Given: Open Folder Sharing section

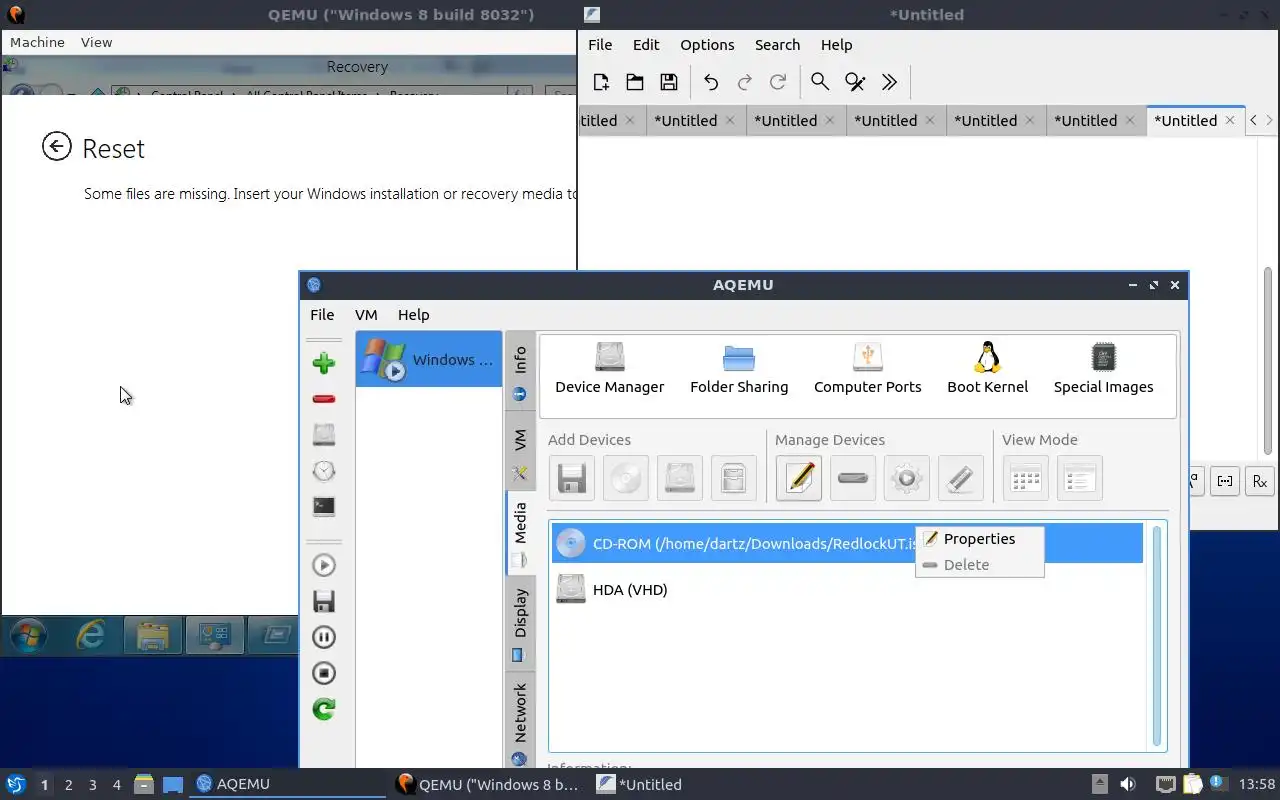Looking at the screenshot, I should 739,368.
